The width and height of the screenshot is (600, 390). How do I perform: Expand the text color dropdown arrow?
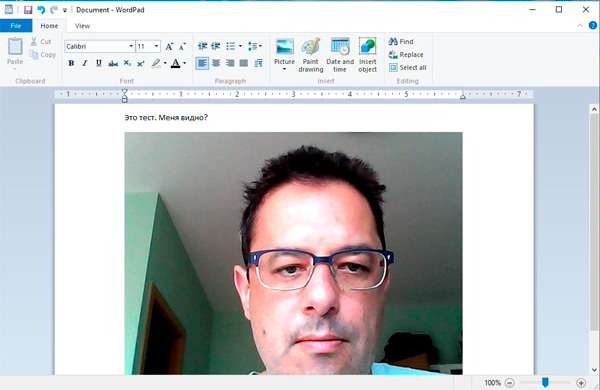(185, 64)
